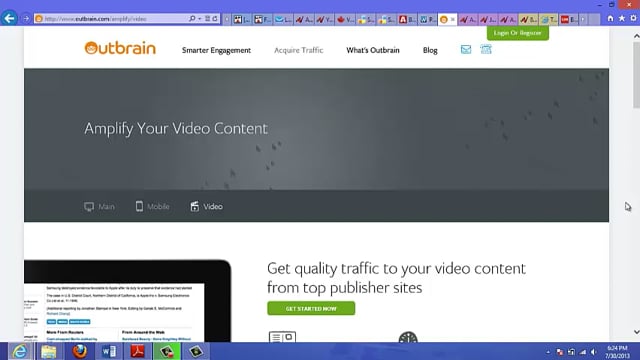Click the Action Center flag tray icon

(x=560, y=352)
